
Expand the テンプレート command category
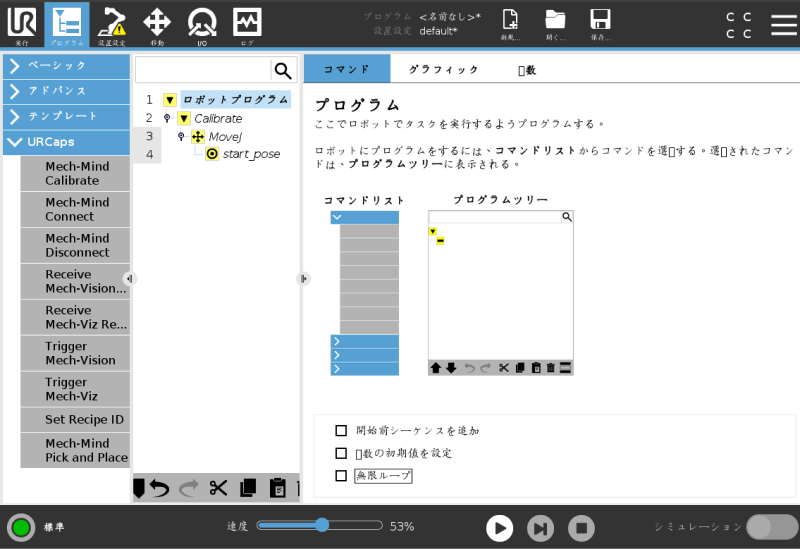coord(66,117)
